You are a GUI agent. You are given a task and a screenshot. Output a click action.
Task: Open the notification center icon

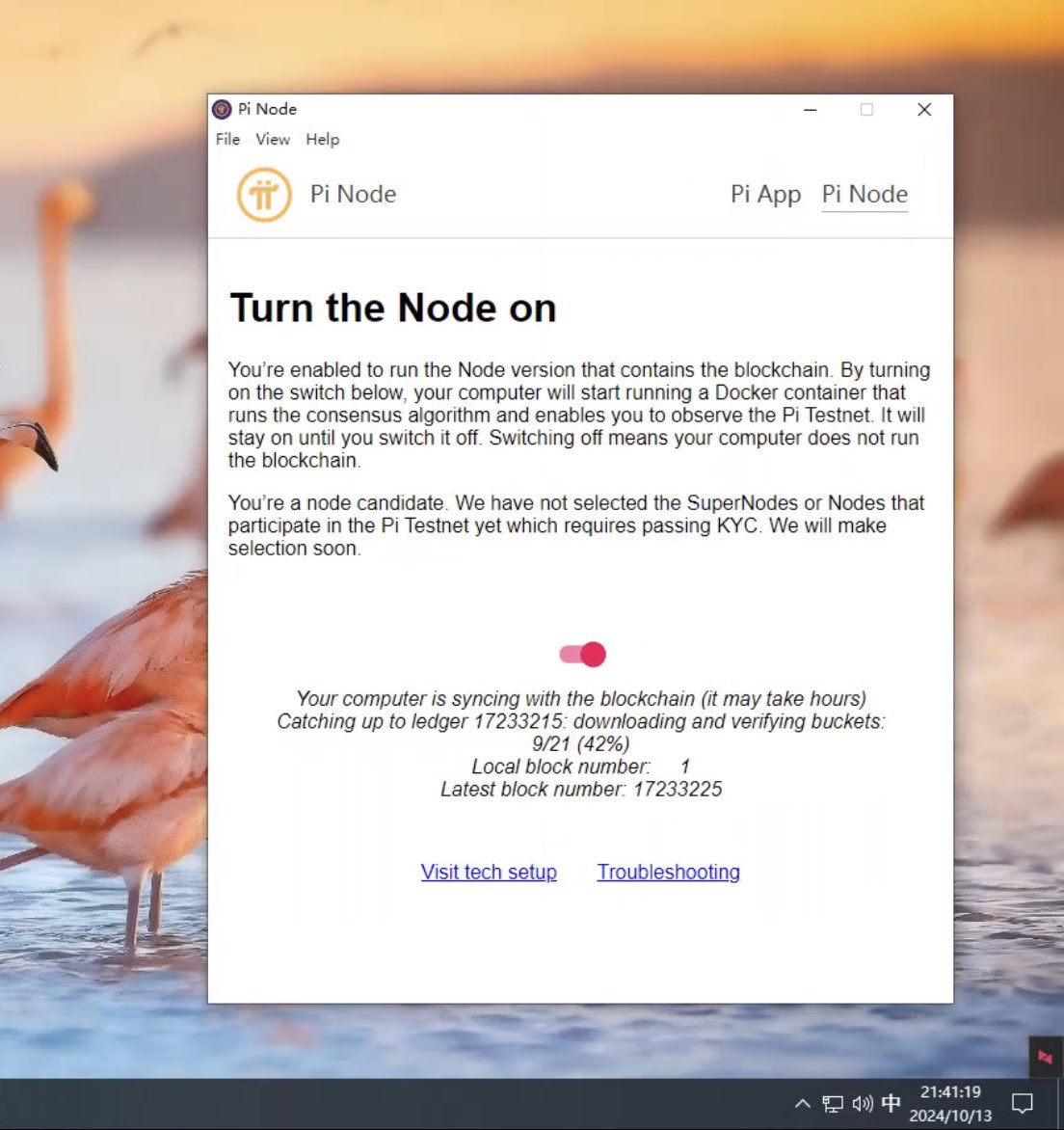tap(1023, 1103)
